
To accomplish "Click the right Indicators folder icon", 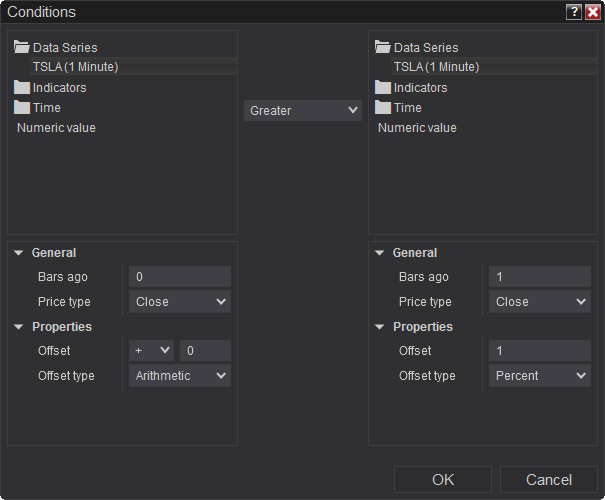I will [383, 87].
